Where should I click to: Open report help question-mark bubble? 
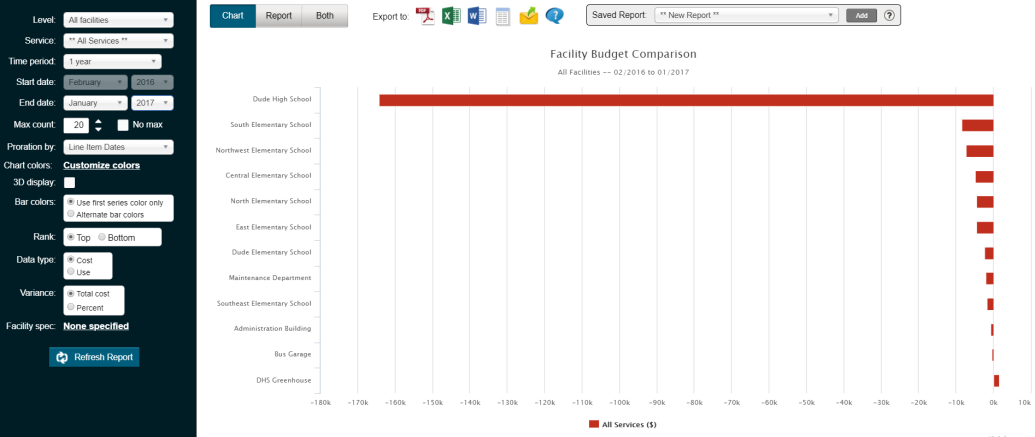tap(554, 16)
